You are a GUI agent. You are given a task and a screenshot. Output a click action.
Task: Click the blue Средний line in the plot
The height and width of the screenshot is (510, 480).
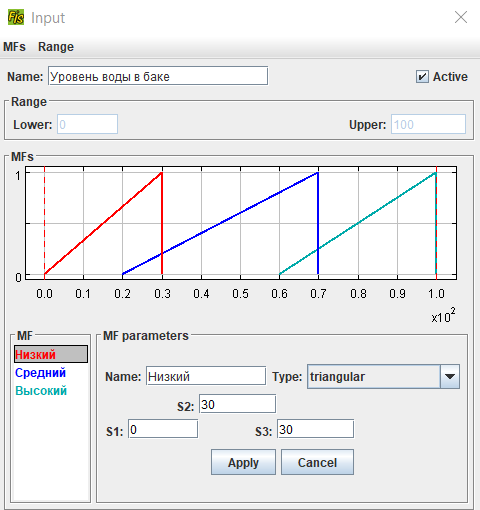[x=220, y=223]
